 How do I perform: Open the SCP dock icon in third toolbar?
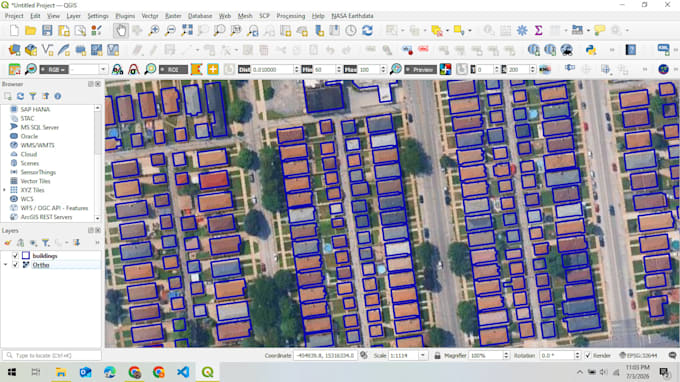point(14,69)
